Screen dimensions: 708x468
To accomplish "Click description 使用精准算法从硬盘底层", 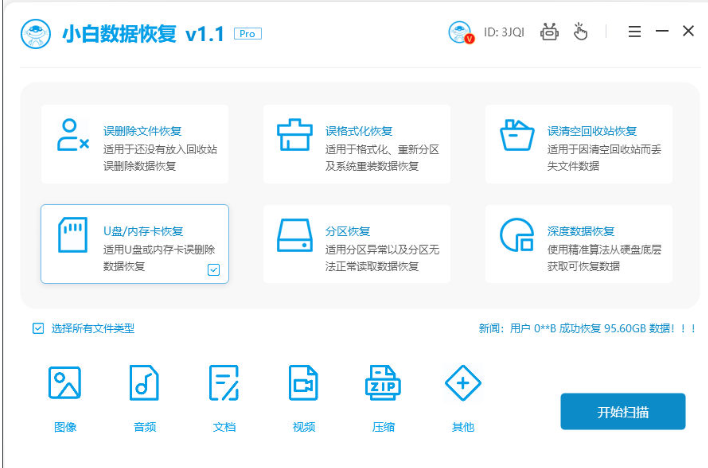I will (604, 250).
